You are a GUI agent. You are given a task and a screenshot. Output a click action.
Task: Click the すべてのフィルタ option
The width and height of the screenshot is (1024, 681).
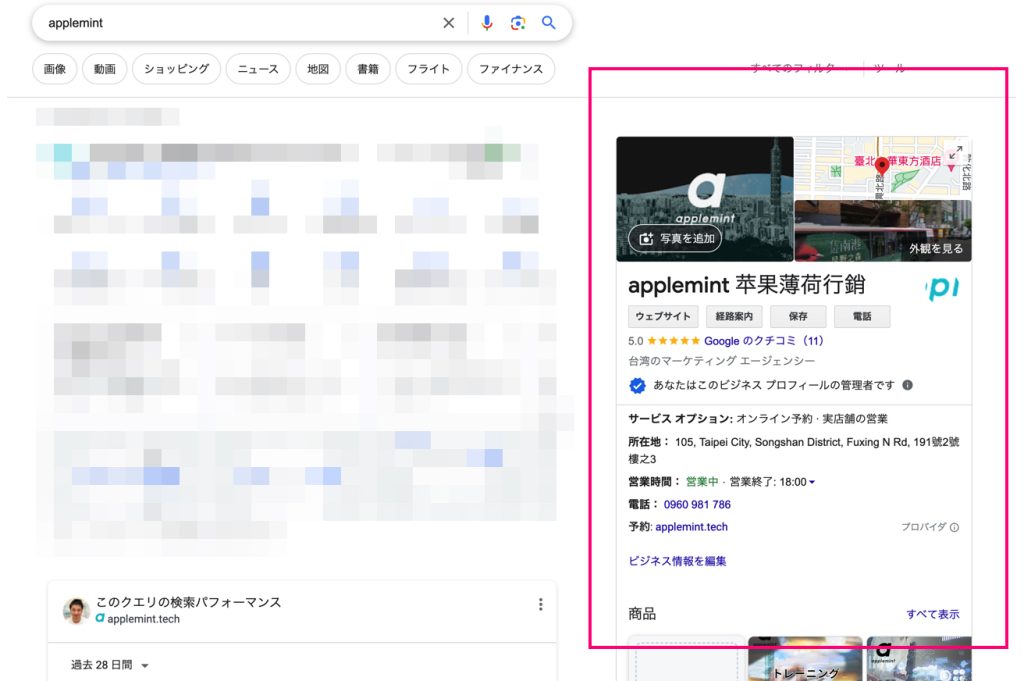(x=793, y=68)
